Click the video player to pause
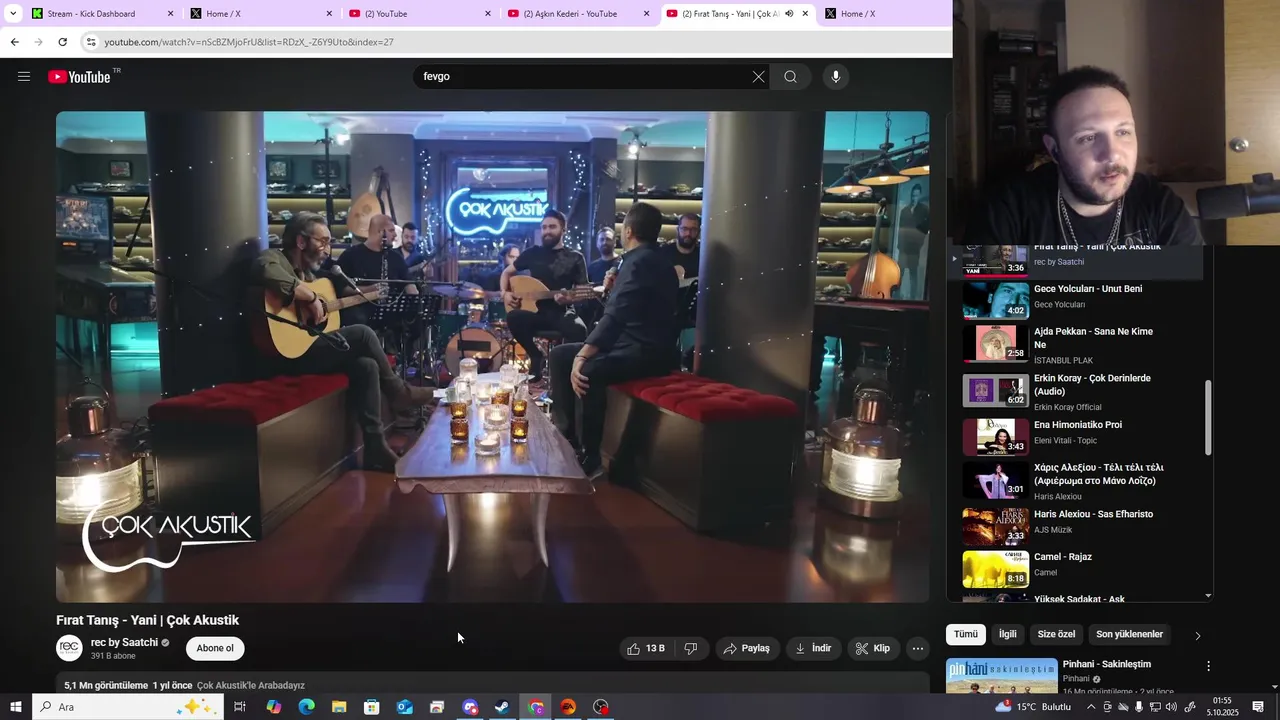Viewport: 1280px width, 720px height. tap(492, 356)
